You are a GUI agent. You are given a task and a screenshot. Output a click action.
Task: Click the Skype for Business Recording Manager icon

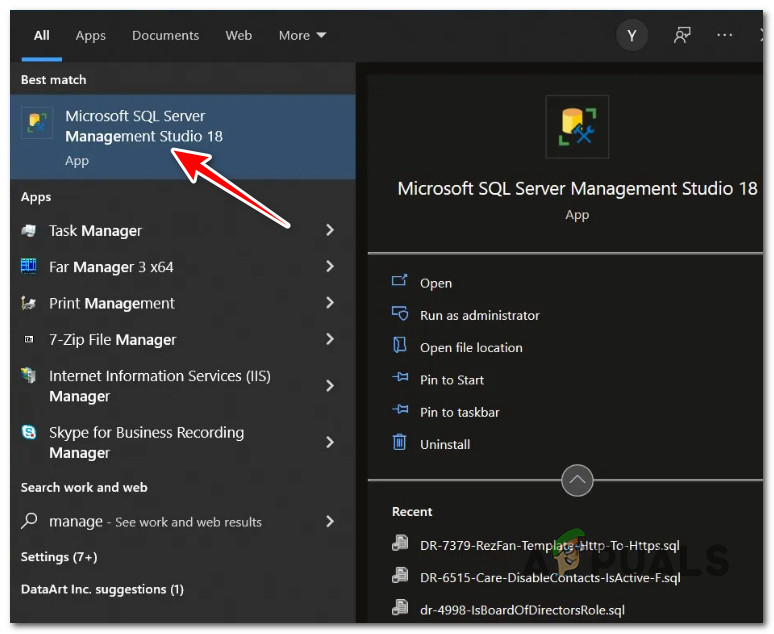29,433
